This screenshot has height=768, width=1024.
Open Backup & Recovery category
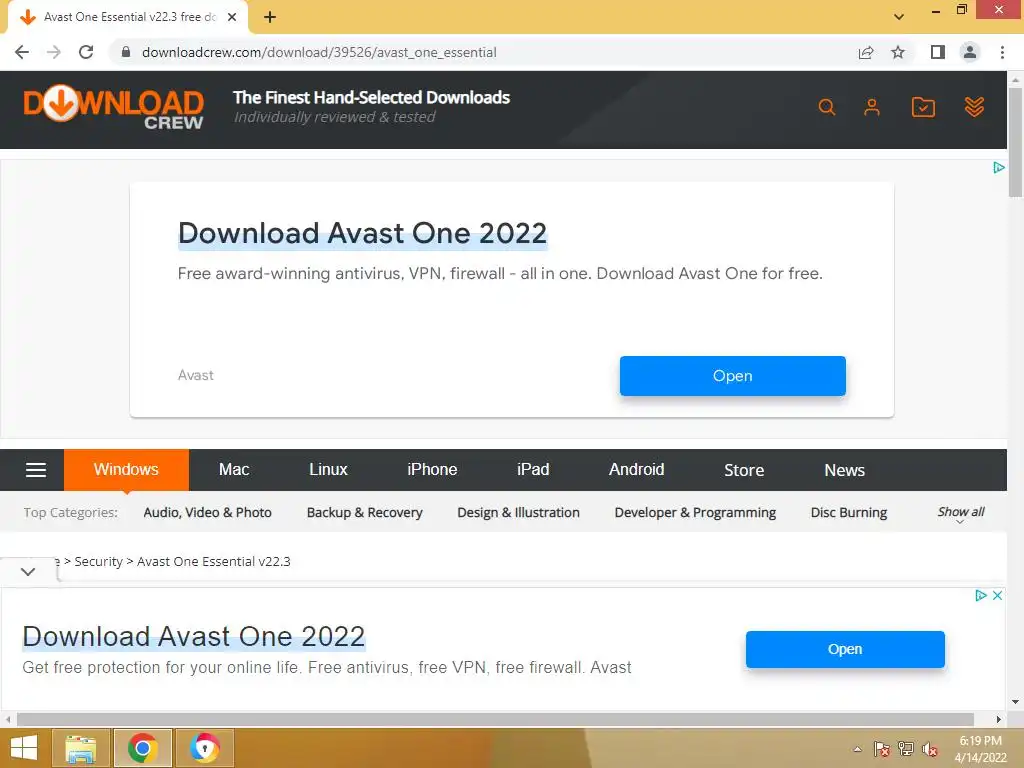(364, 513)
